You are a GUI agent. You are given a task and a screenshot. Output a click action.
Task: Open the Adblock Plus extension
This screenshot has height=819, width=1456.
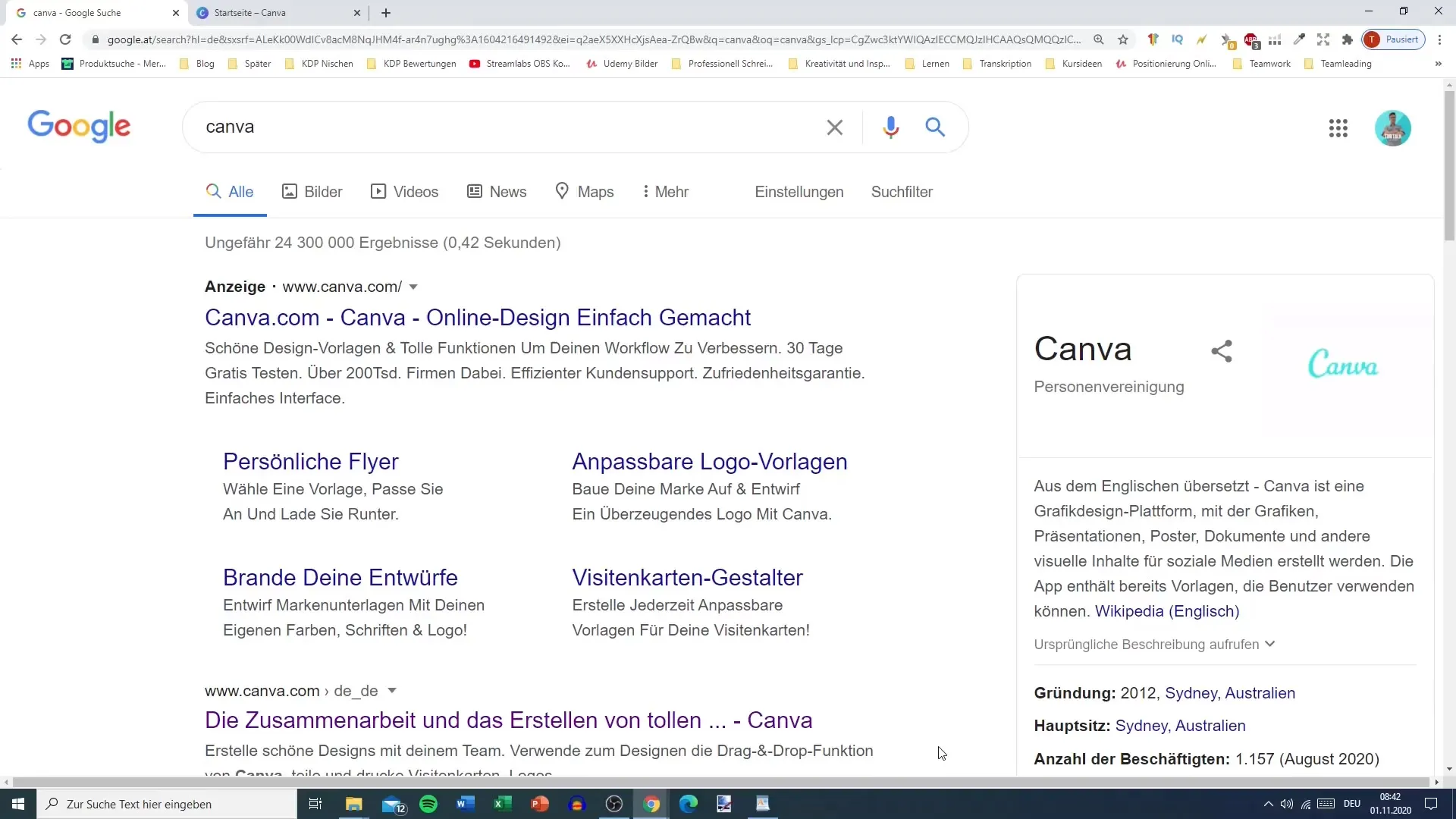coord(1250,39)
